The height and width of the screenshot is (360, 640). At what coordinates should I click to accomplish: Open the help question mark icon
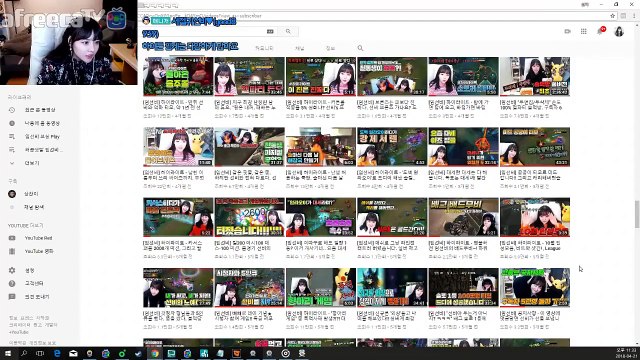click(x=12, y=283)
